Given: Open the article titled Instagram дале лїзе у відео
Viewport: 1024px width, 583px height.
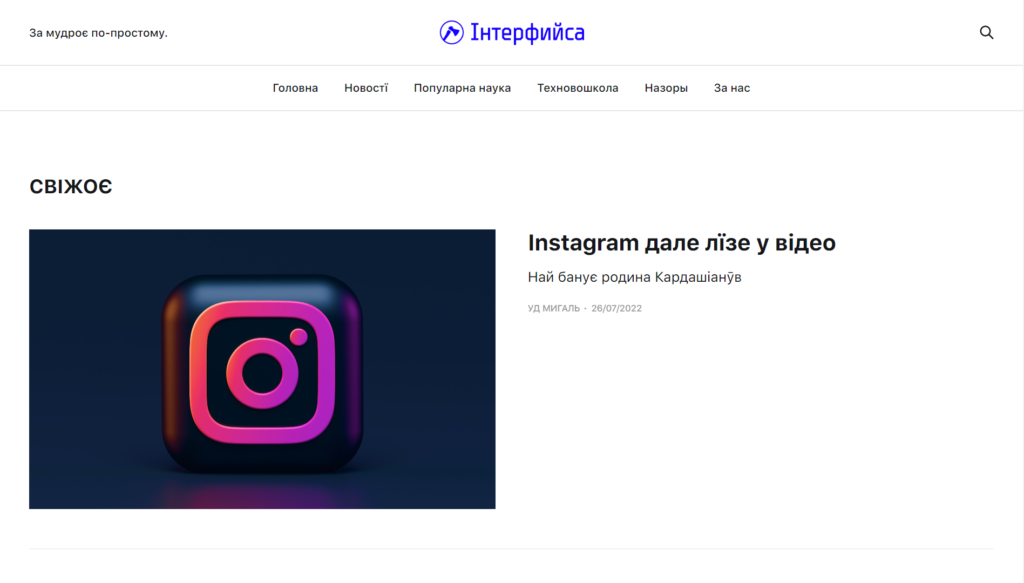Looking at the screenshot, I should [681, 243].
